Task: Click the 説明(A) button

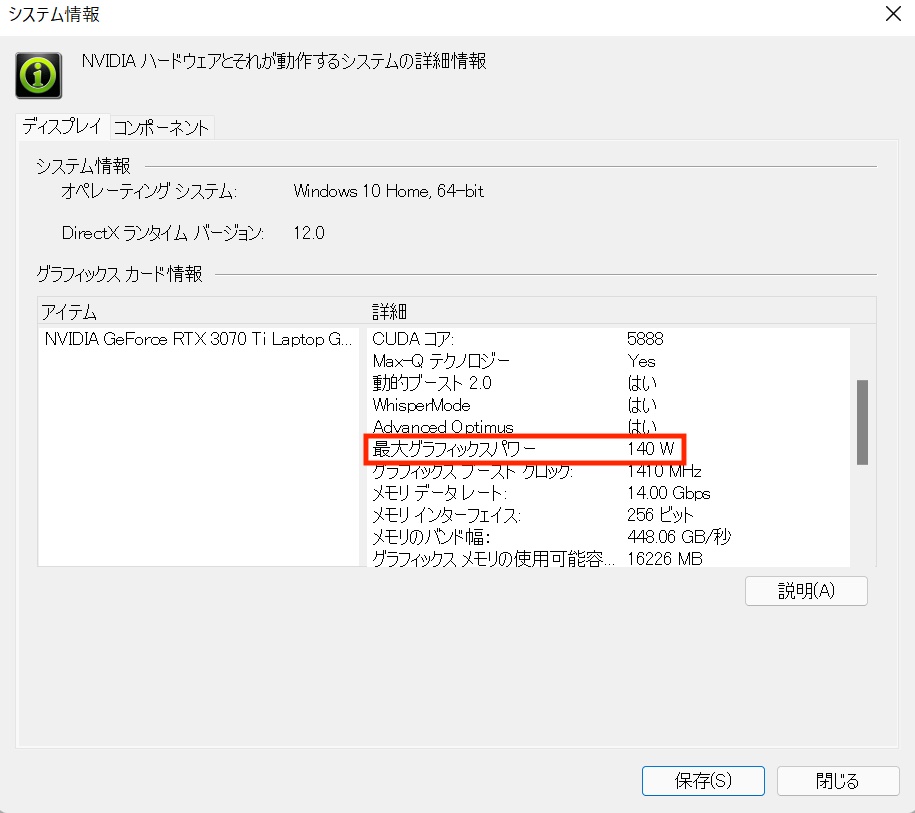Action: coord(806,591)
